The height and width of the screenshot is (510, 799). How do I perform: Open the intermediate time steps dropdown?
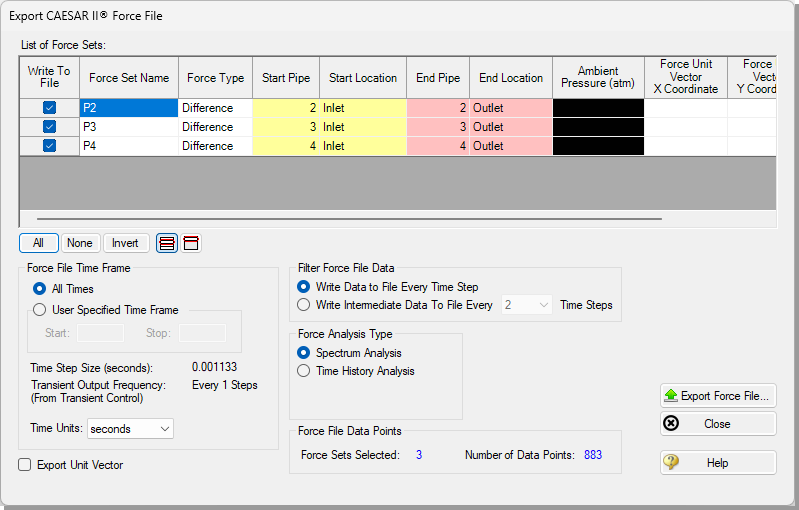pos(526,305)
